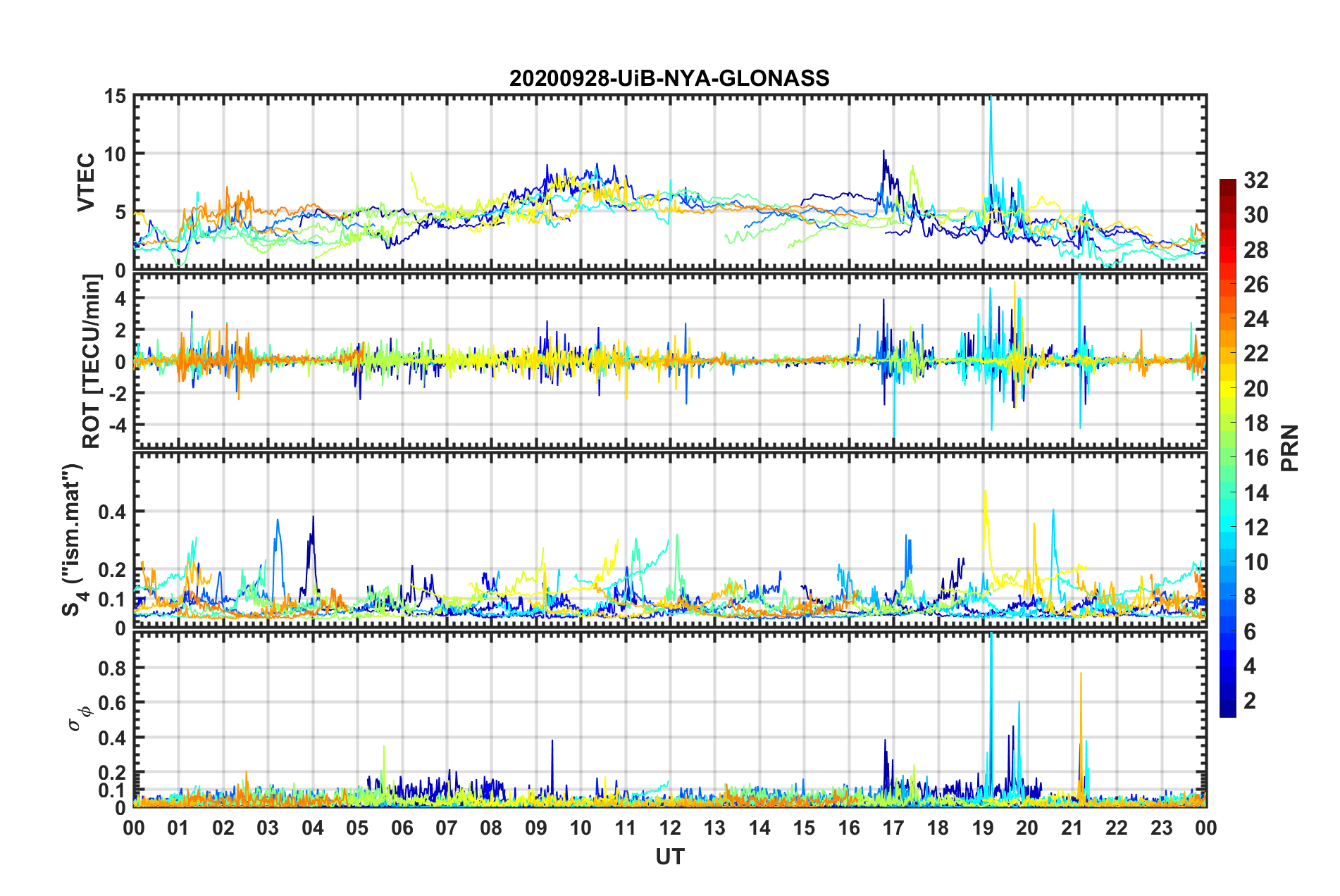
Task: Click the VTEC y-axis tick 15
Action: tap(115, 96)
